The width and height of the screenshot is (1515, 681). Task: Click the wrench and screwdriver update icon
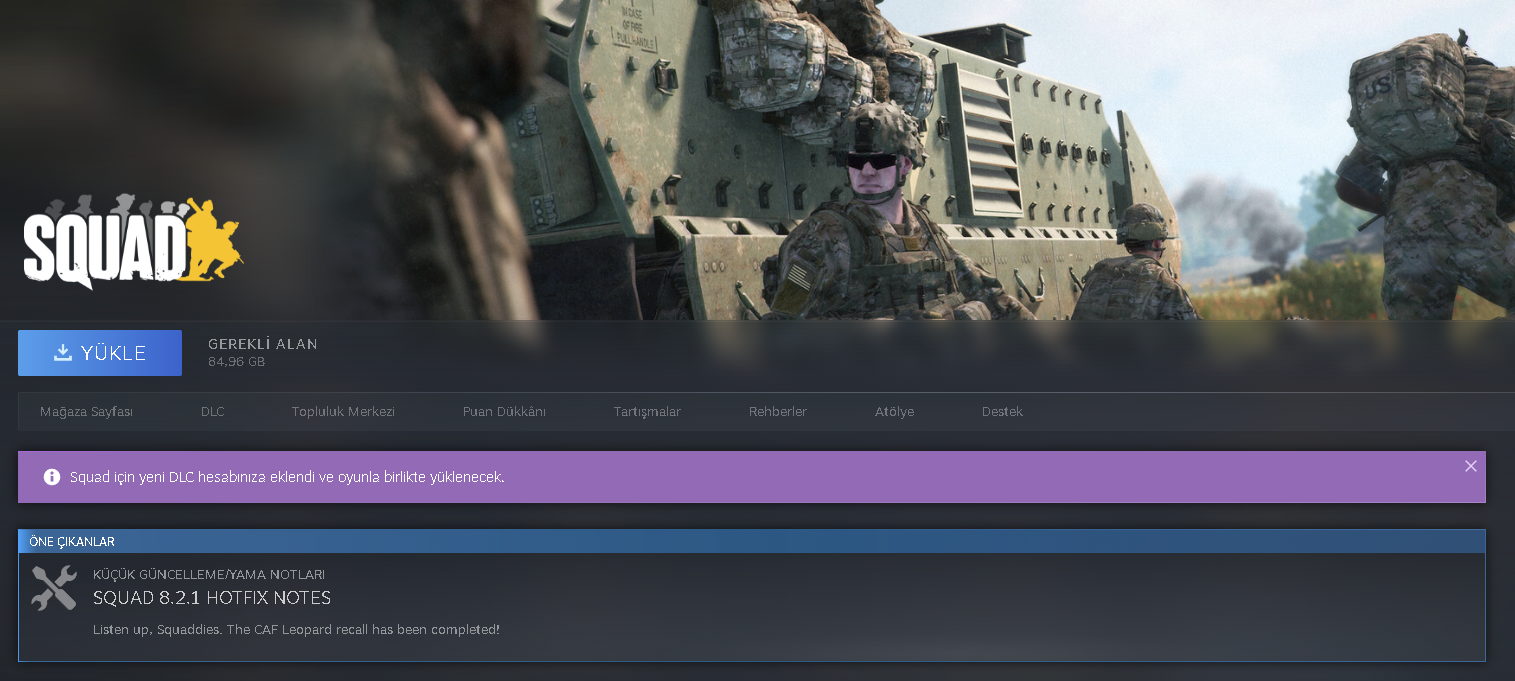(54, 588)
